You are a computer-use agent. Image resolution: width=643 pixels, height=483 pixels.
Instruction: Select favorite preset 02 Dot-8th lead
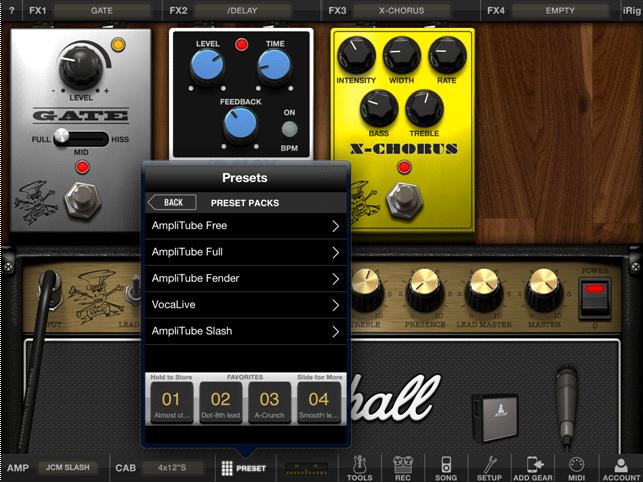(x=221, y=402)
